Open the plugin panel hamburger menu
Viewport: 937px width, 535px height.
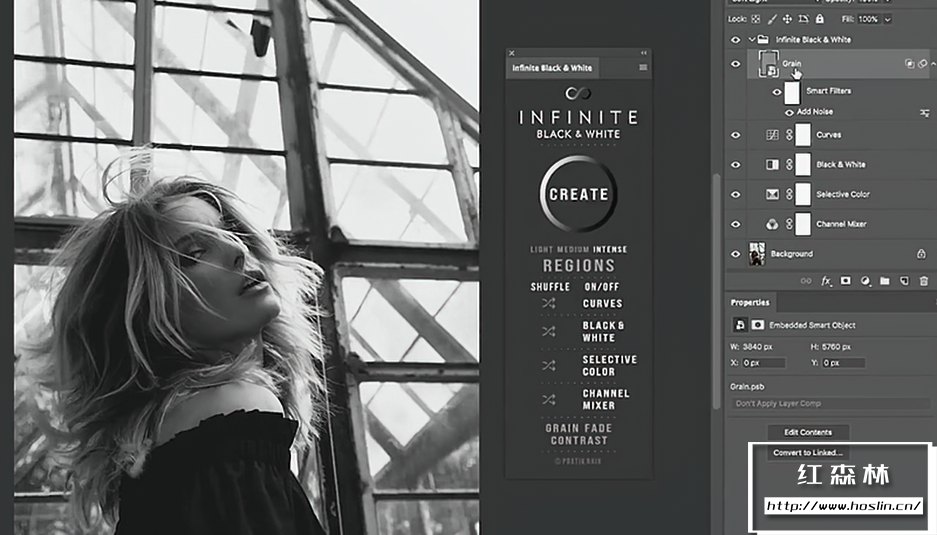643,68
